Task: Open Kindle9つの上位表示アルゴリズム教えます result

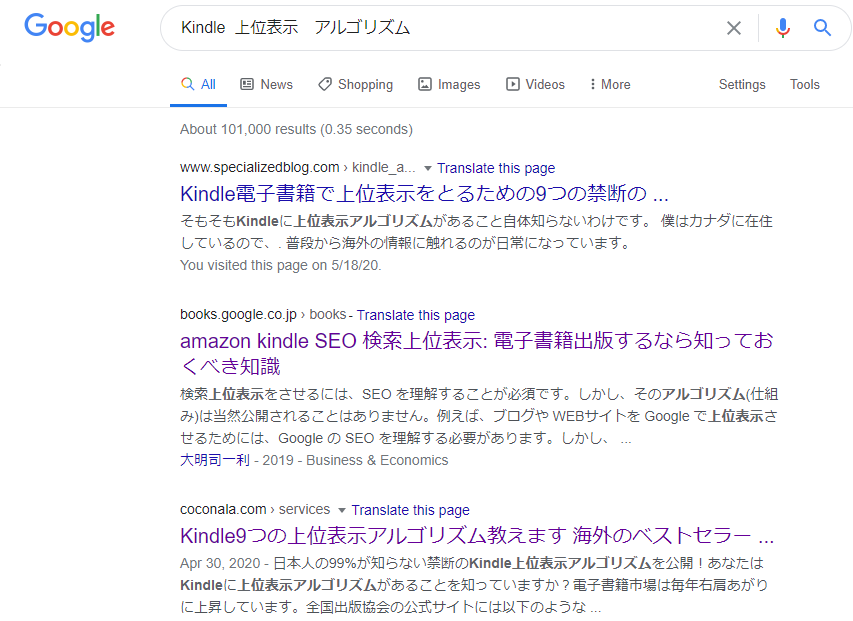Action: [477, 536]
